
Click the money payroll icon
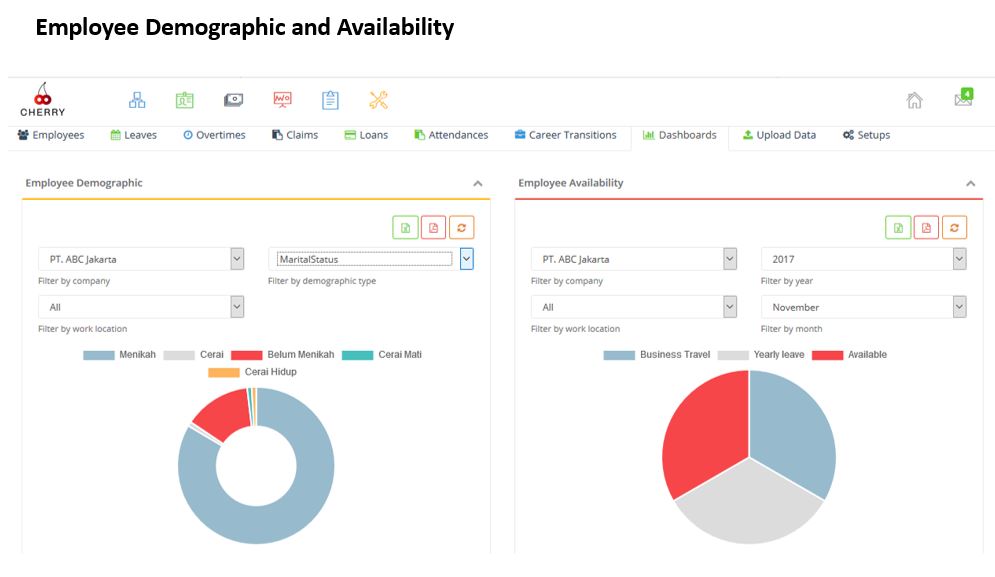point(234,100)
